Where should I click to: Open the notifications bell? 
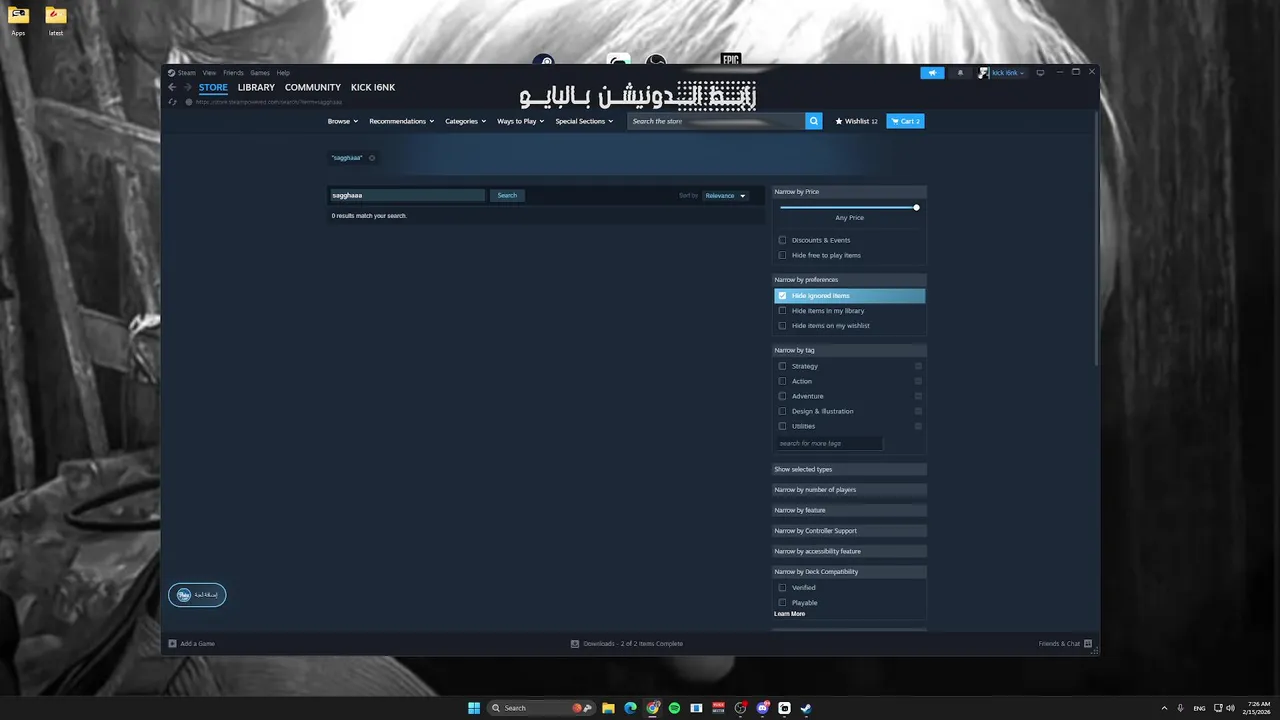coord(960,73)
